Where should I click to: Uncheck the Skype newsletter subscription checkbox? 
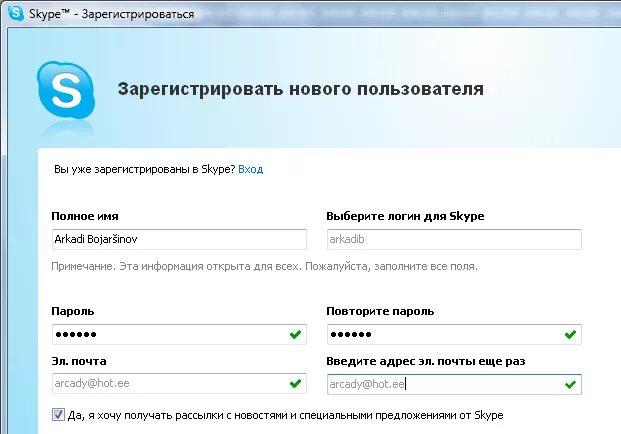coord(58,415)
